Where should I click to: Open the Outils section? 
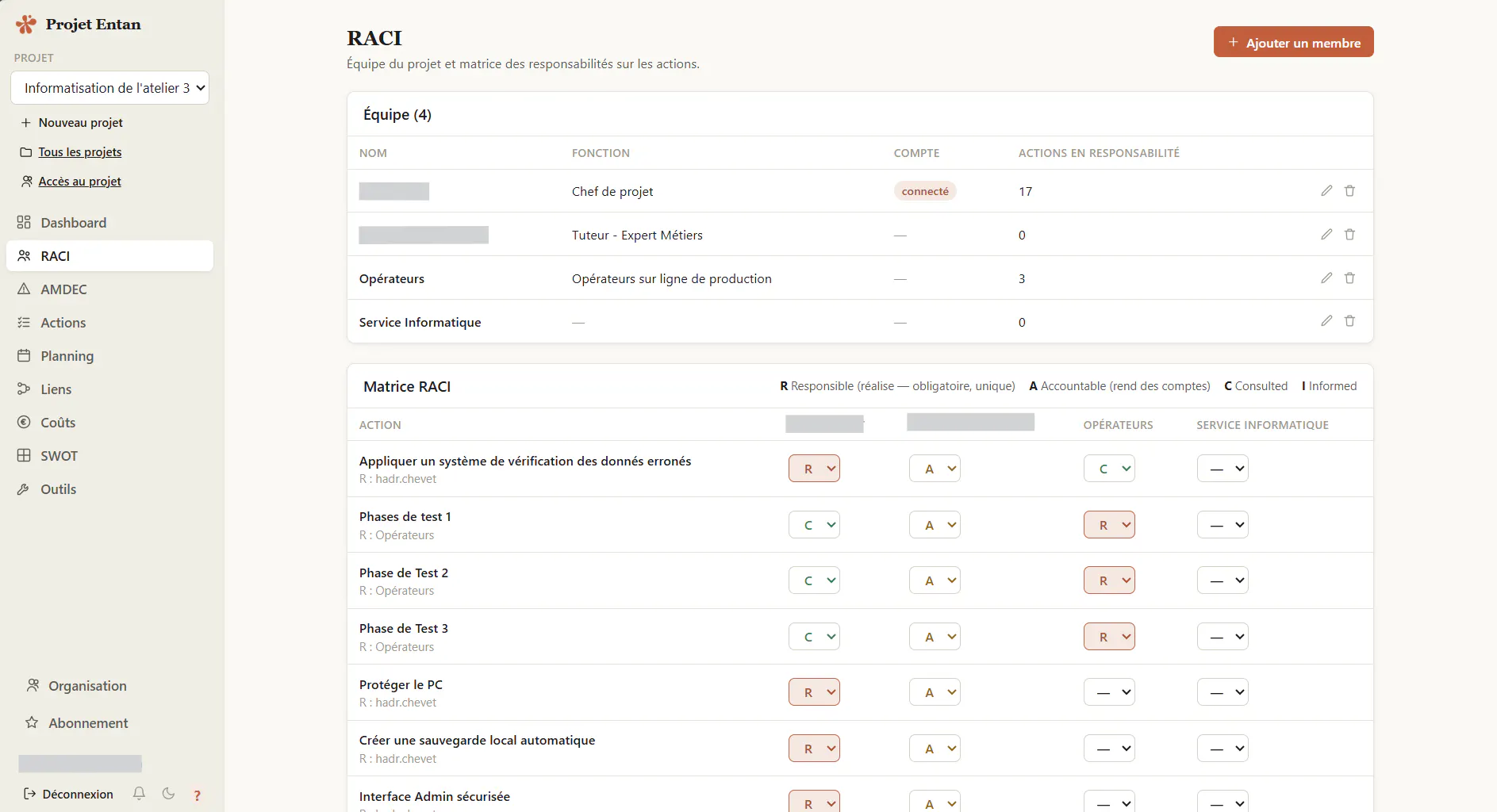[109, 489]
